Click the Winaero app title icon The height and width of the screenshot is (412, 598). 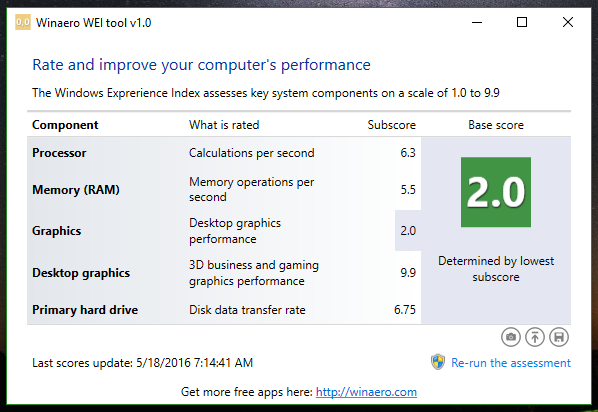[23, 23]
